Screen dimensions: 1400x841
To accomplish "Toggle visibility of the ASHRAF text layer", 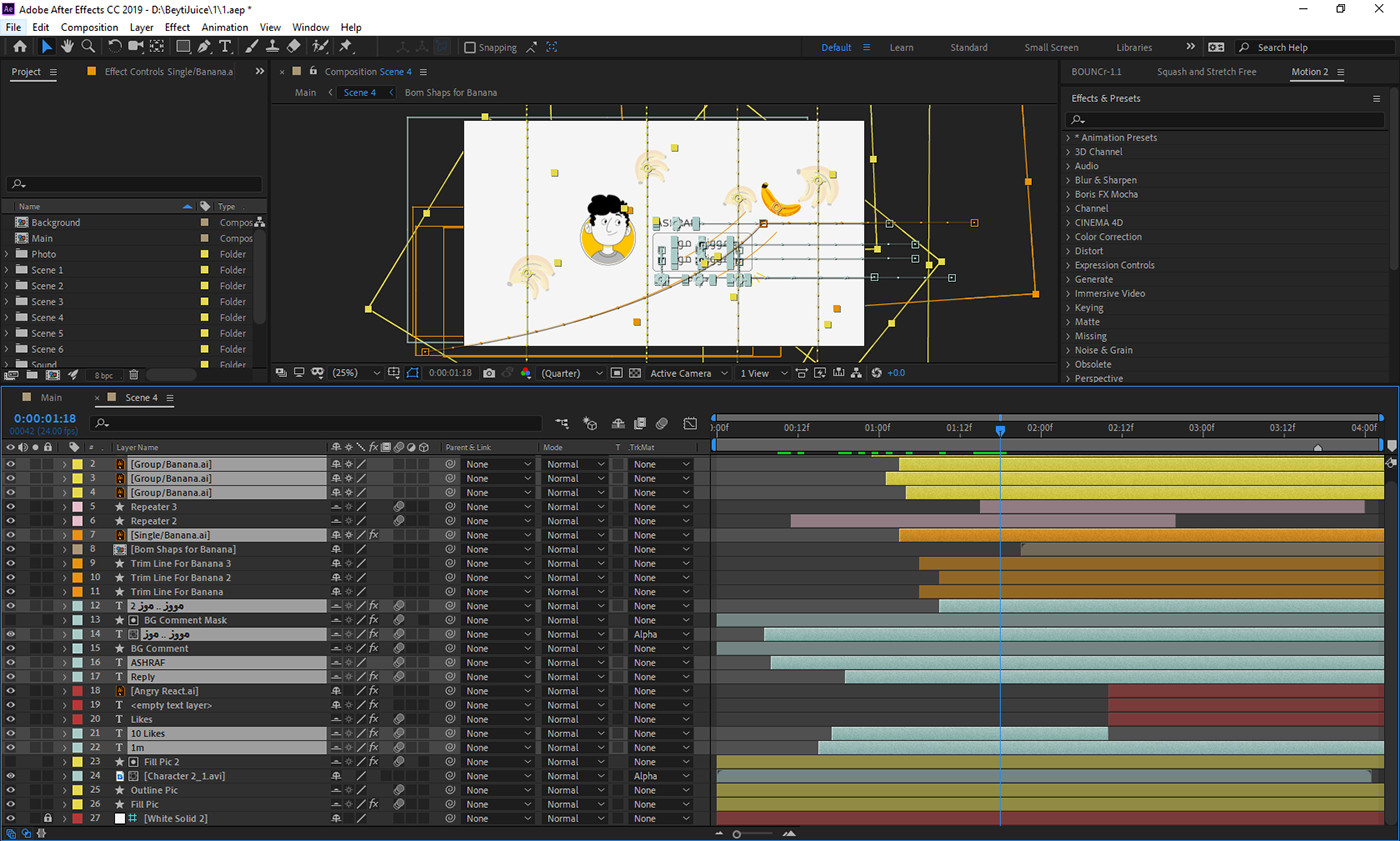I will 11,663.
